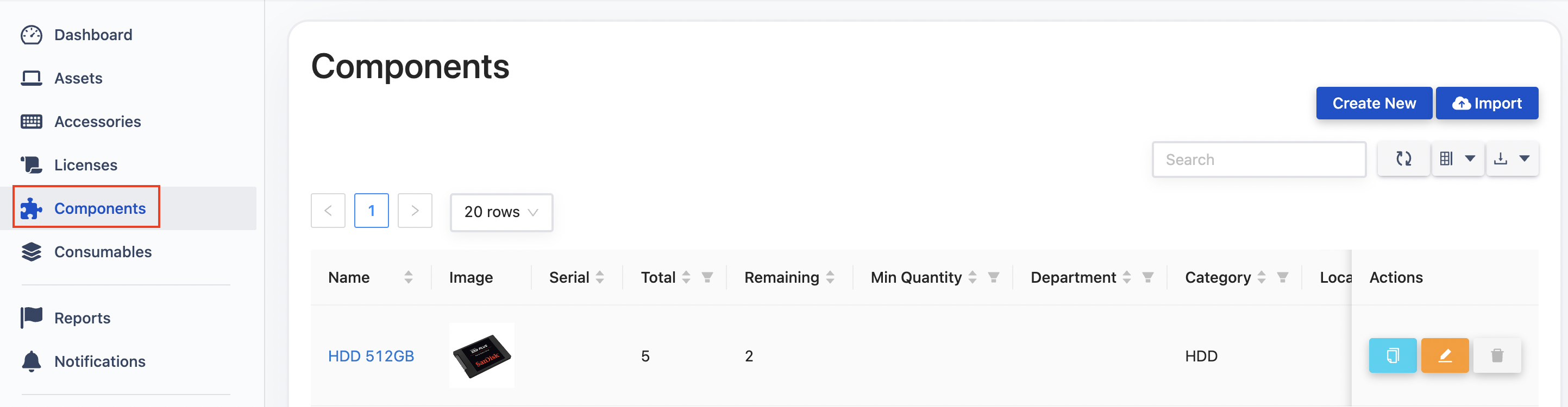Delete the HDD 512GB component
The width and height of the screenshot is (1568, 407).
pyautogui.click(x=1497, y=355)
